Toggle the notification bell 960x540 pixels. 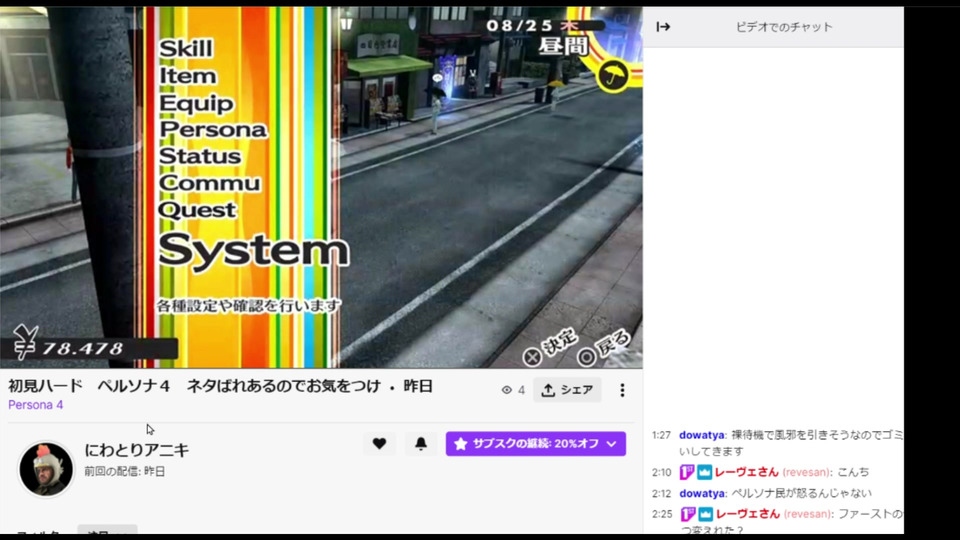(x=421, y=443)
